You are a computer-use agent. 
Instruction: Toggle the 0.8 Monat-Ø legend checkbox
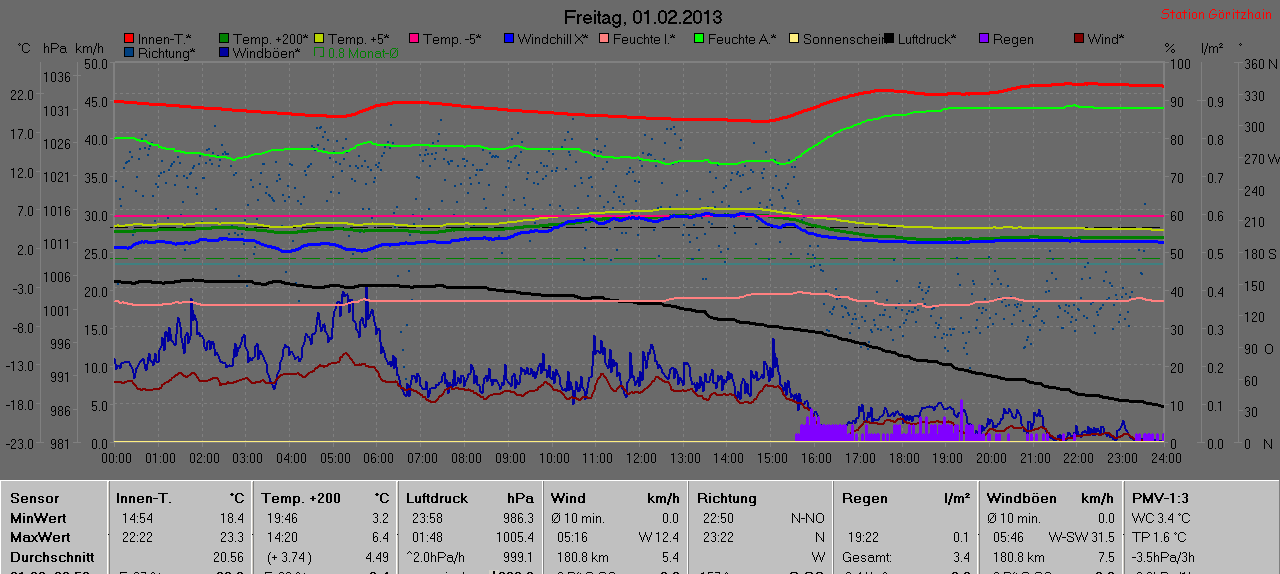tap(319, 53)
